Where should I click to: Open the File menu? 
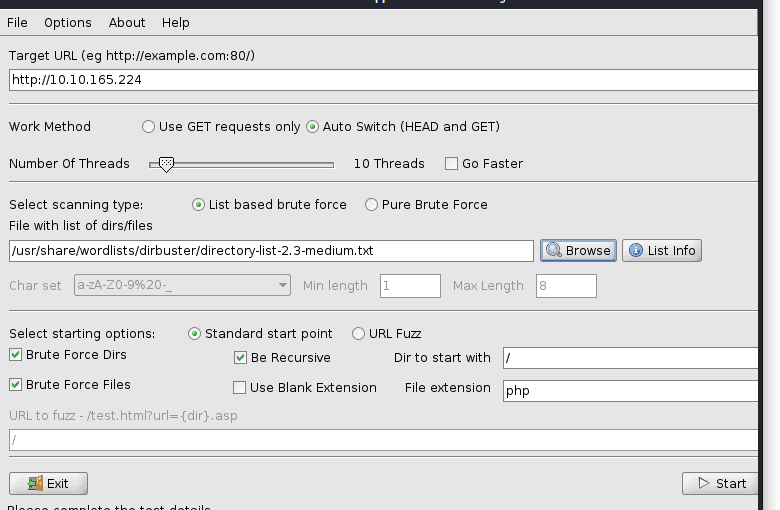tap(17, 23)
